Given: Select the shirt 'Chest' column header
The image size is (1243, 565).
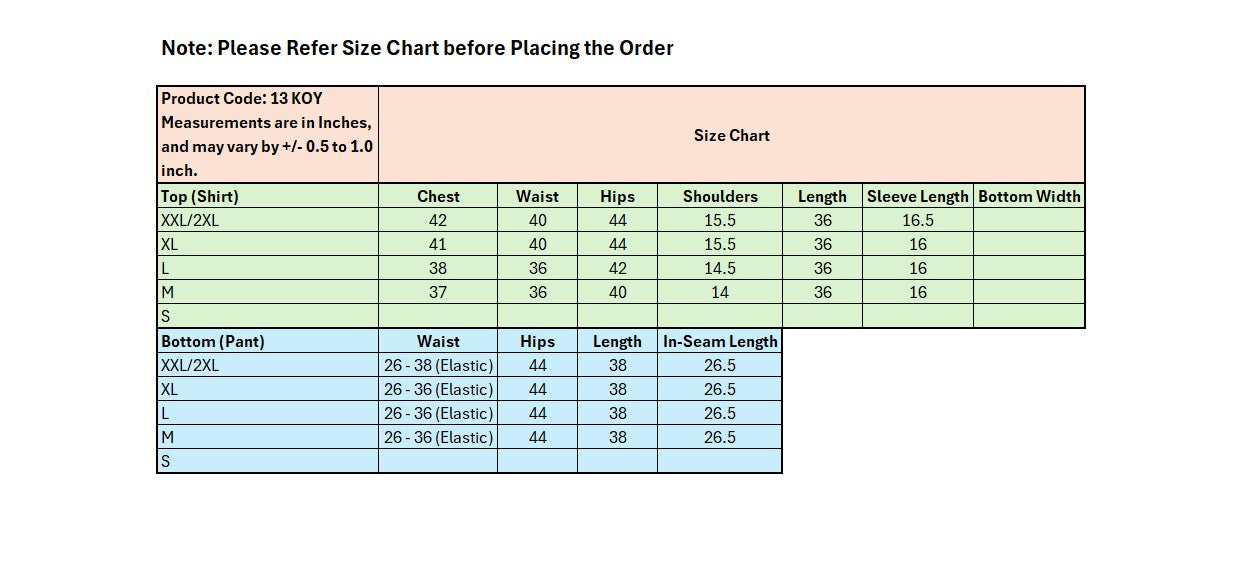Looking at the screenshot, I should 438,196.
